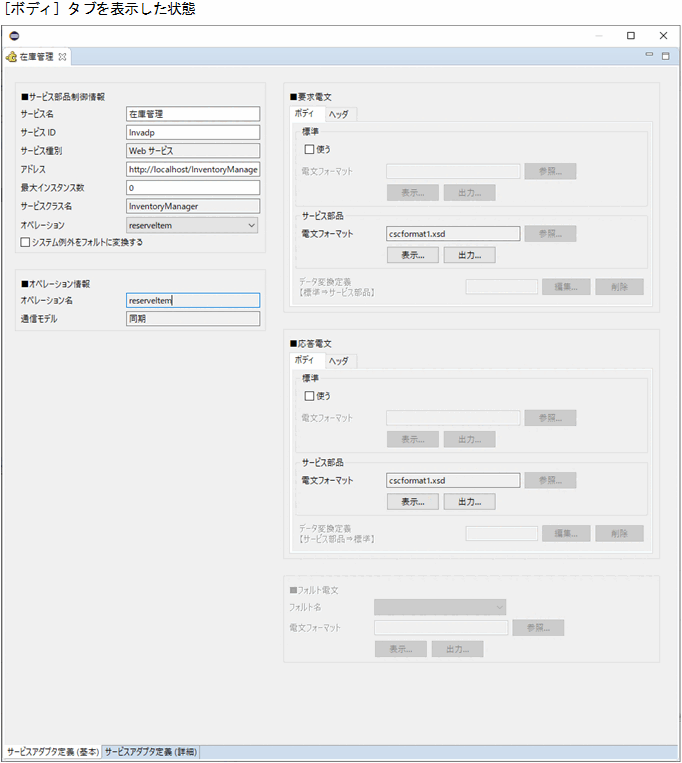The image size is (682, 763).
Task: Click データ変換定義 field in 応答電文
Action: coord(502,533)
